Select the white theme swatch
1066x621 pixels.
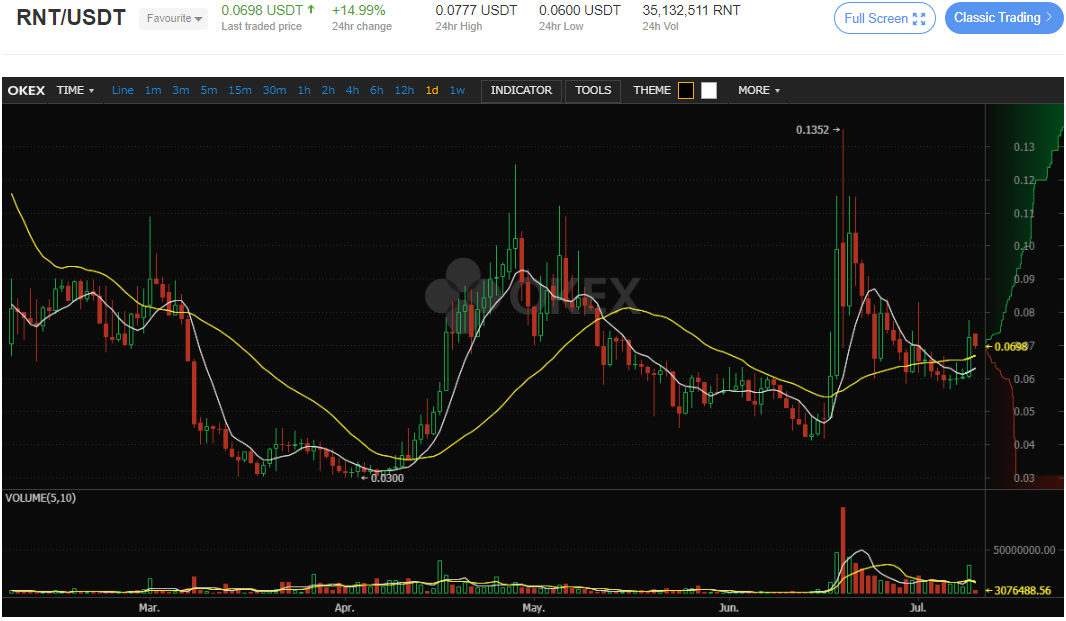click(709, 90)
